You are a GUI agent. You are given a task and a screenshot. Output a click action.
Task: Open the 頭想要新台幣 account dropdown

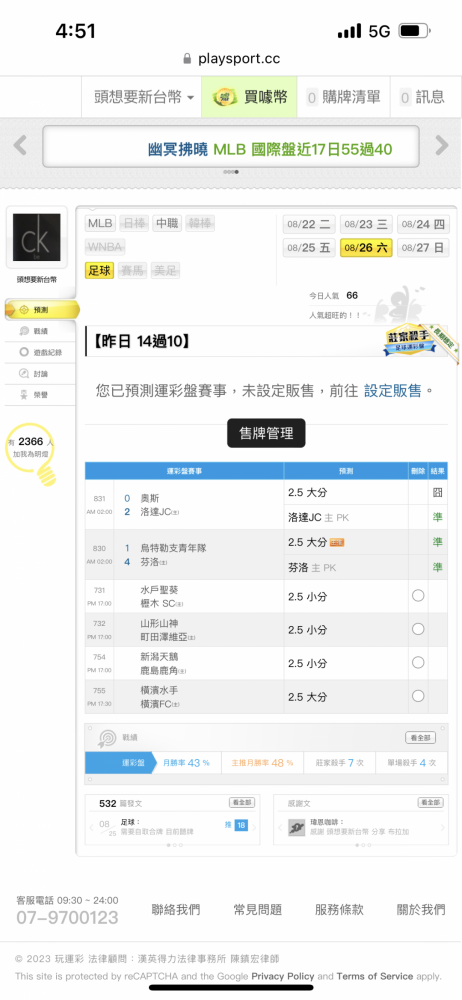[144, 97]
